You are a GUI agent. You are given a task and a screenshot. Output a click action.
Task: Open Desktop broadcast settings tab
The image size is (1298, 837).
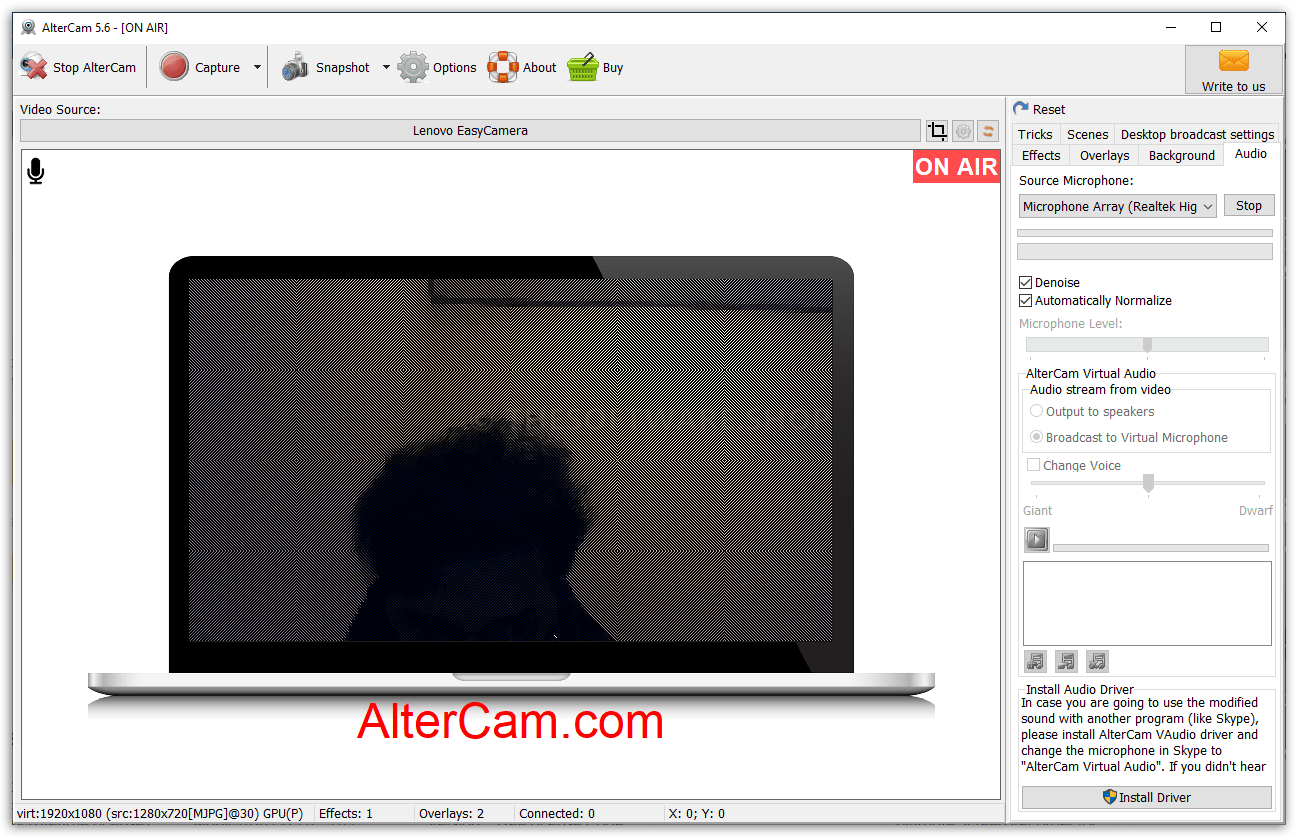click(1197, 134)
